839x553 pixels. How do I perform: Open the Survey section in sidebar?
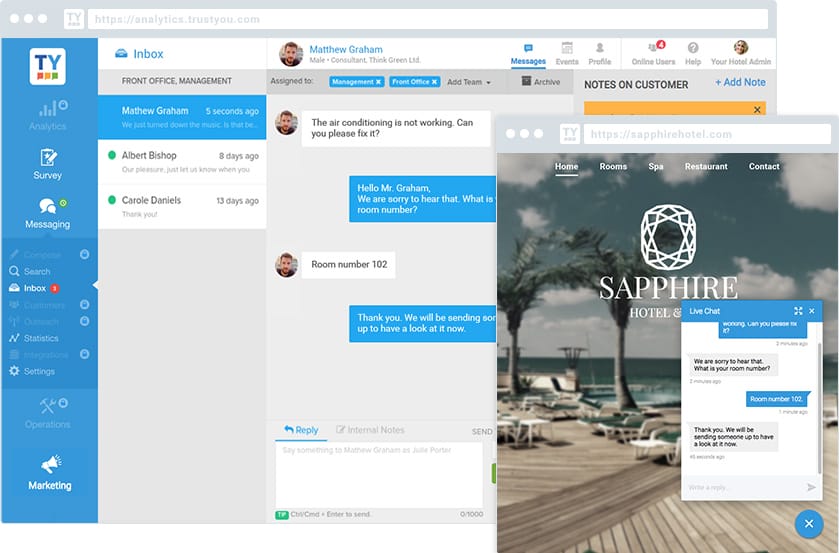(48, 163)
